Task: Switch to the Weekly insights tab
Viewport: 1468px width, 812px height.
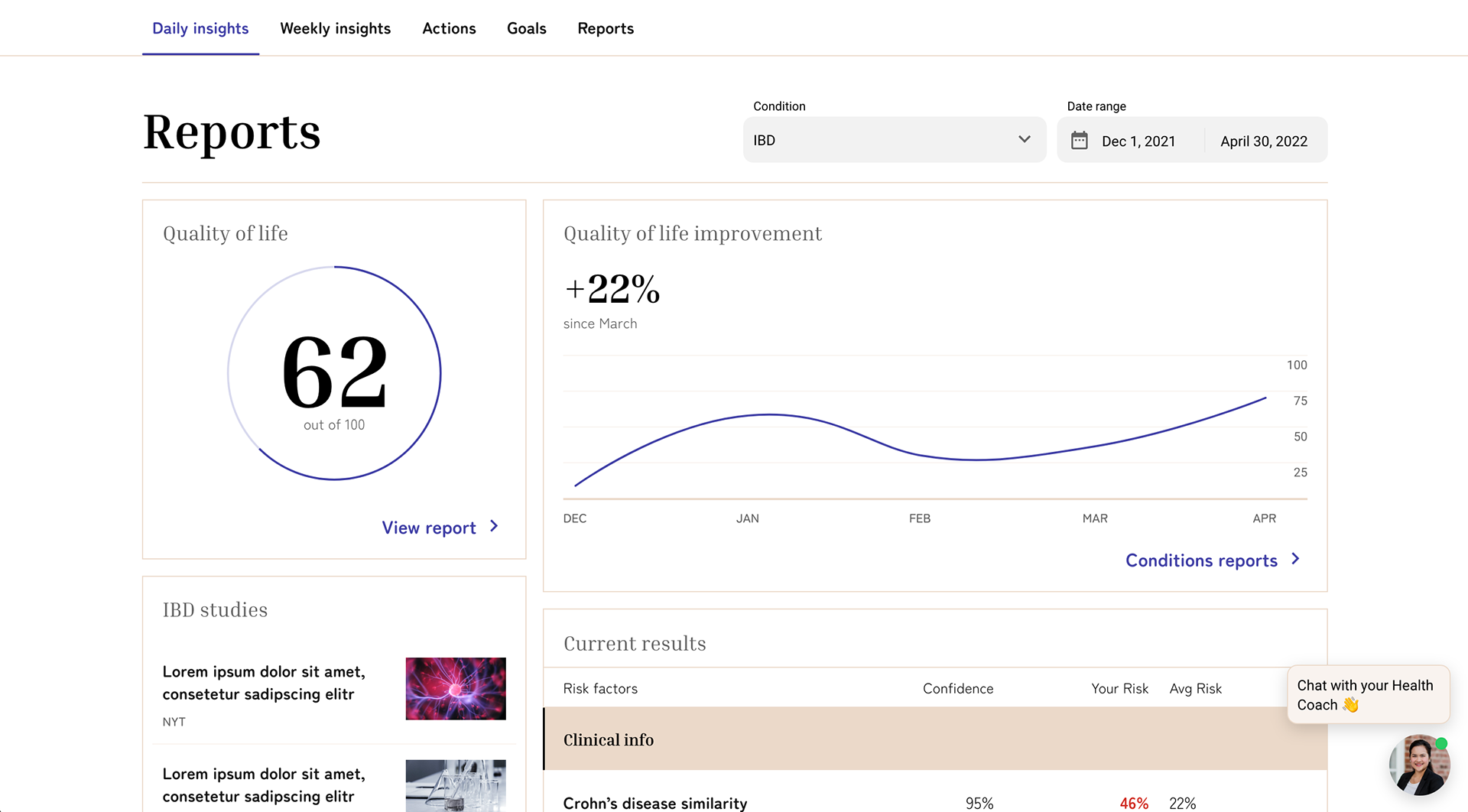Action: tap(335, 29)
